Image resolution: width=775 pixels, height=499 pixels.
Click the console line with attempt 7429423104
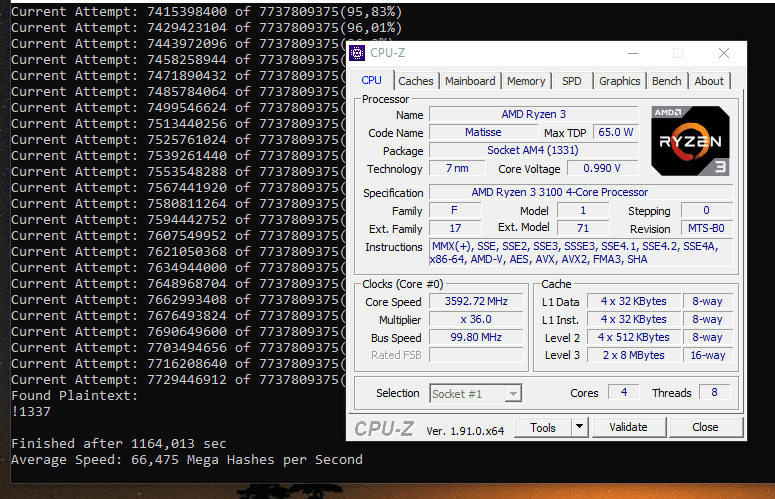[x=207, y=28]
